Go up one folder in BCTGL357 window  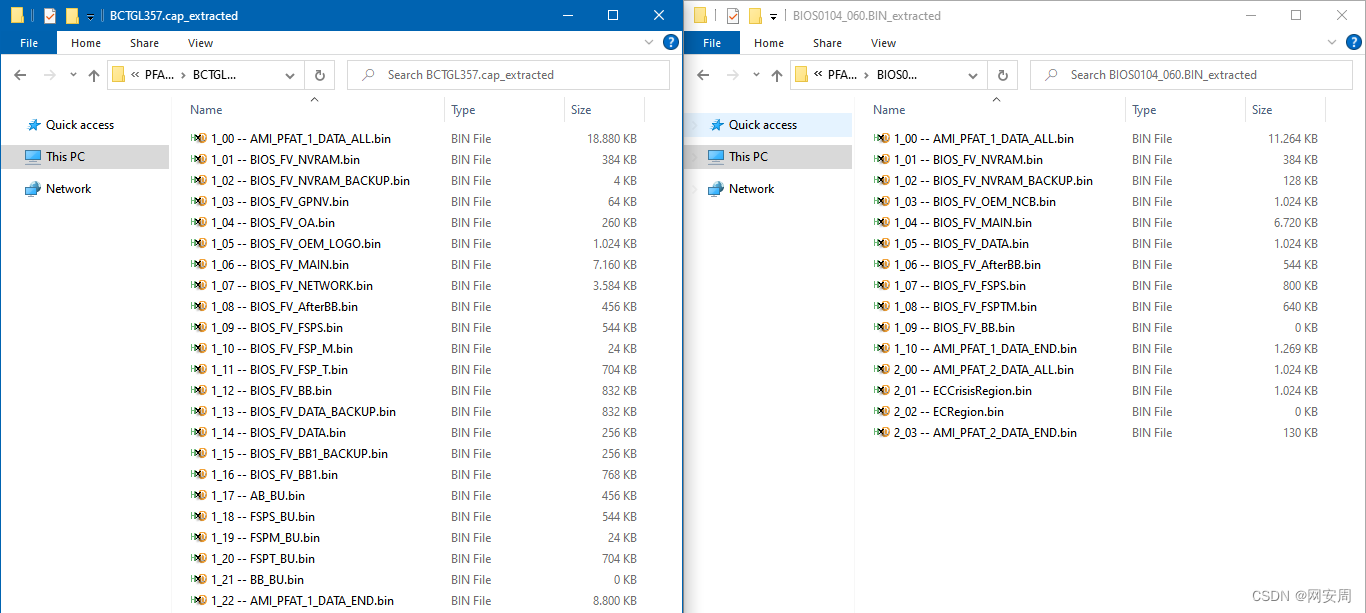[x=94, y=75]
